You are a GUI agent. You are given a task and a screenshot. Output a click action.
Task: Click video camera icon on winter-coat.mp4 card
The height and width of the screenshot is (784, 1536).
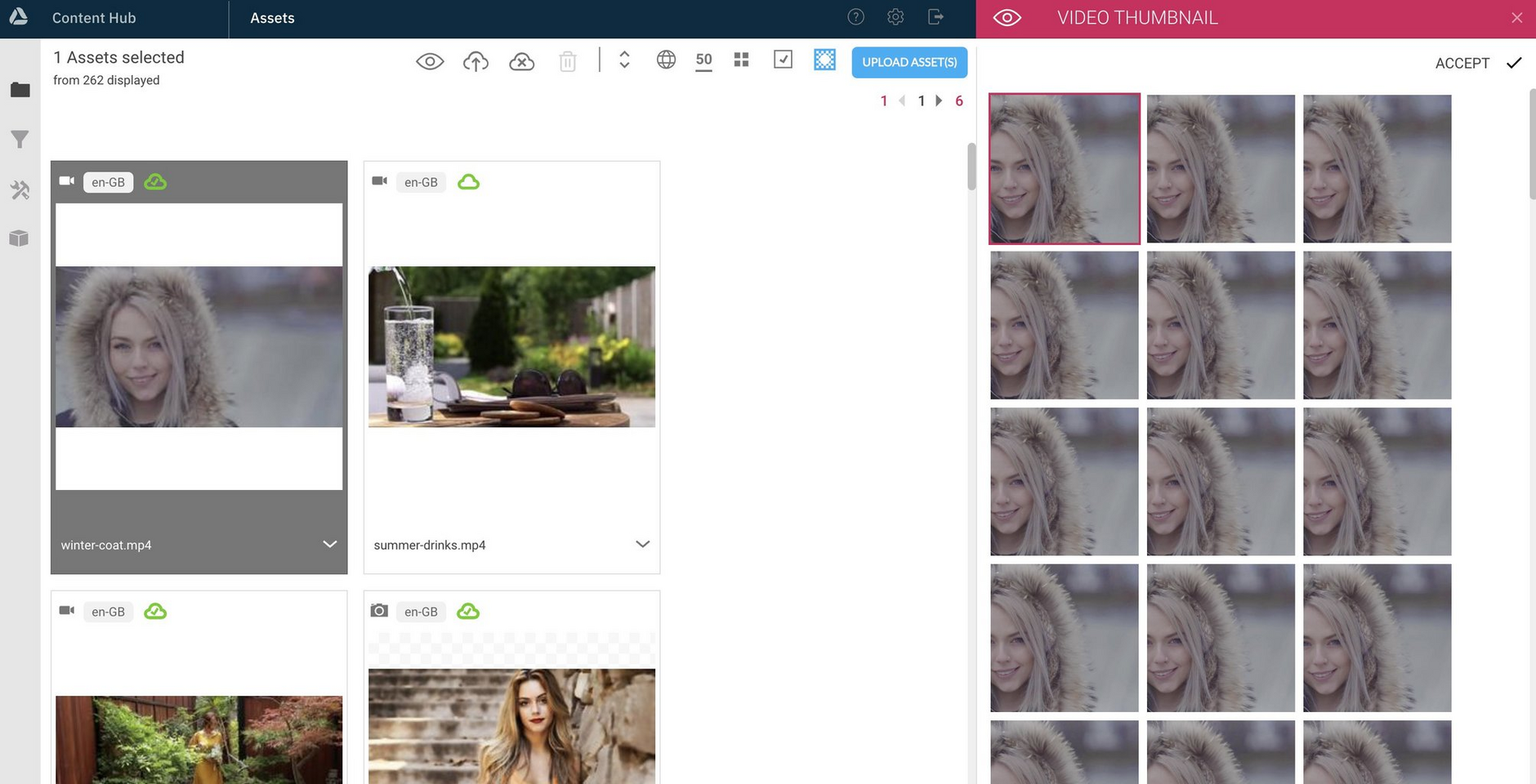[x=67, y=180]
